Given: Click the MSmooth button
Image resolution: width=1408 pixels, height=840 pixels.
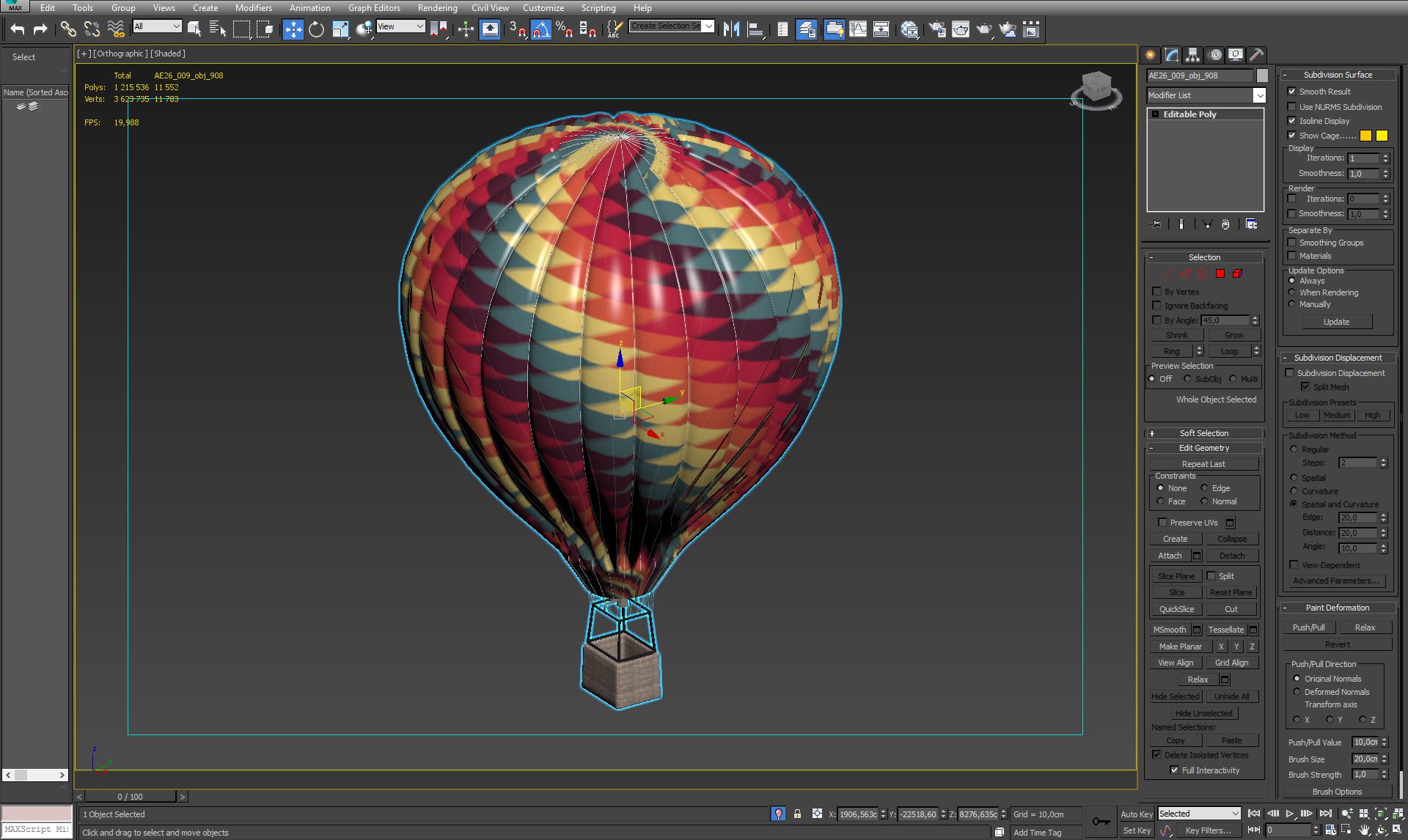Looking at the screenshot, I should click(x=1169, y=630).
